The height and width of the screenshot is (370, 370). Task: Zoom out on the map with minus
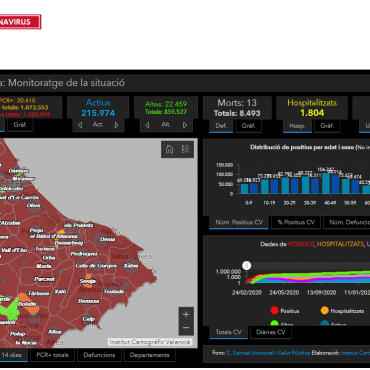[x=186, y=328]
